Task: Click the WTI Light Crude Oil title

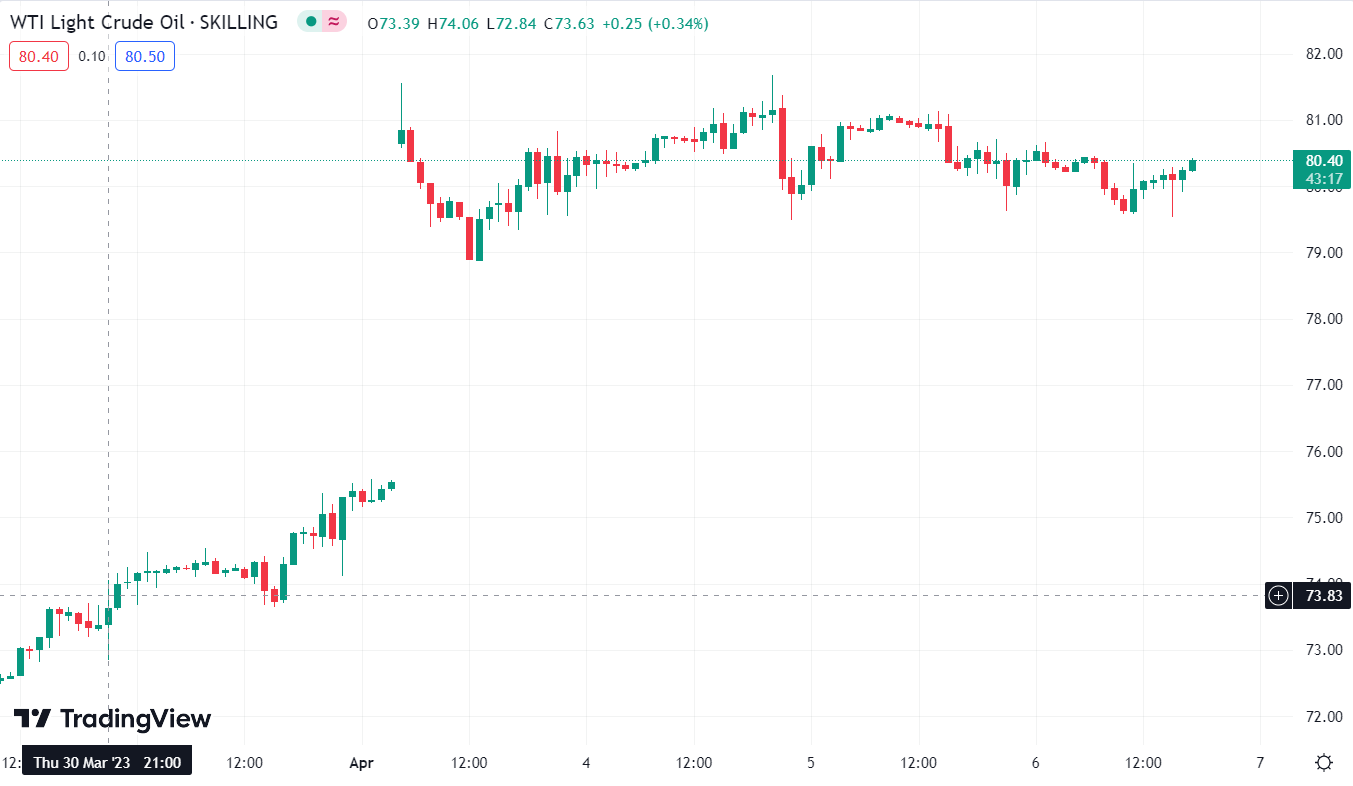Action: 144,22
